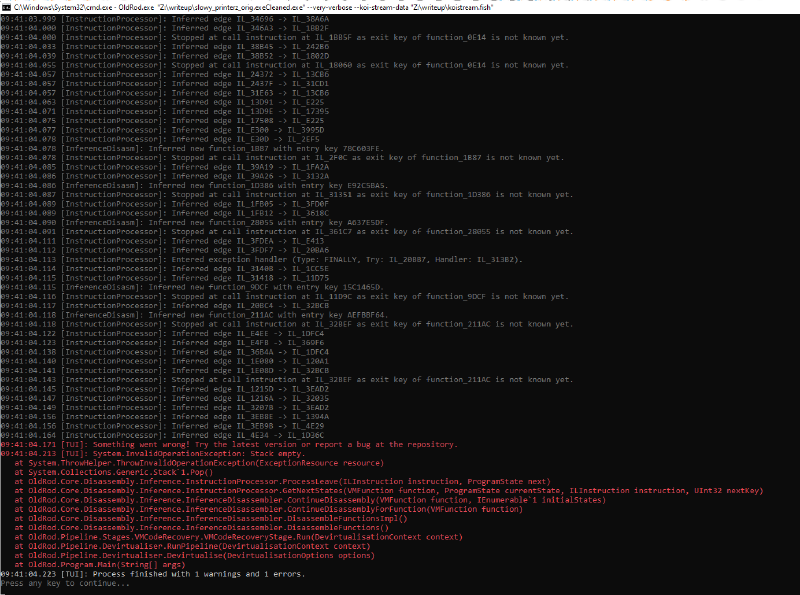The height and width of the screenshot is (595, 800).
Task: Click the VMCodeRecoveryStage.Run stack trace line
Action: [x=240, y=537]
